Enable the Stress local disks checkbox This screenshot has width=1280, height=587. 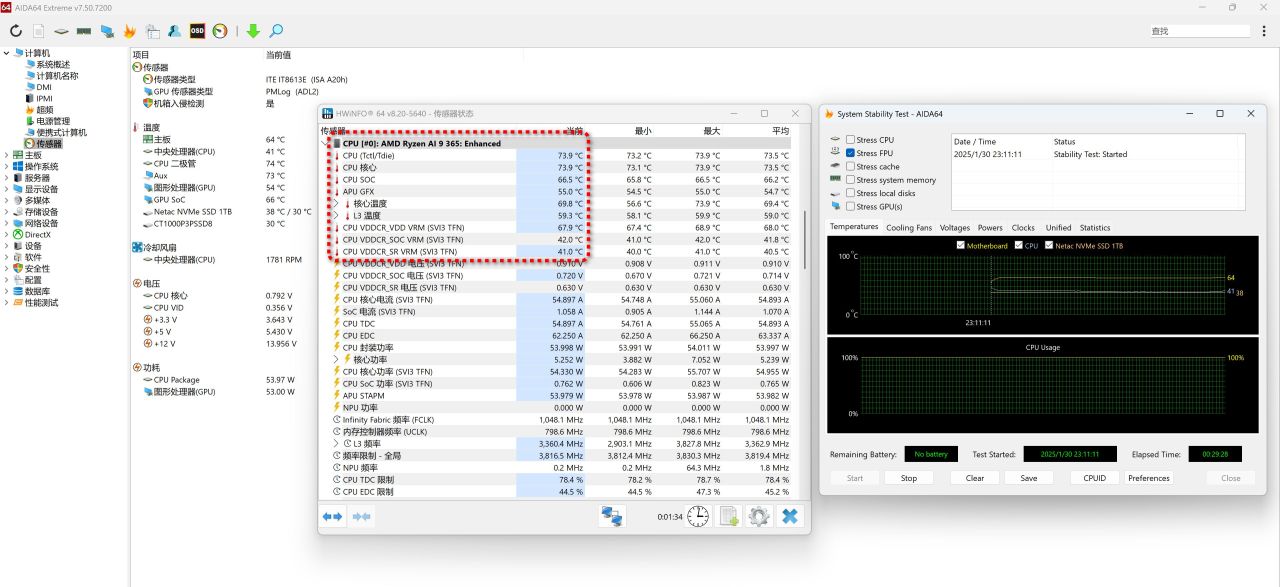click(x=850, y=194)
